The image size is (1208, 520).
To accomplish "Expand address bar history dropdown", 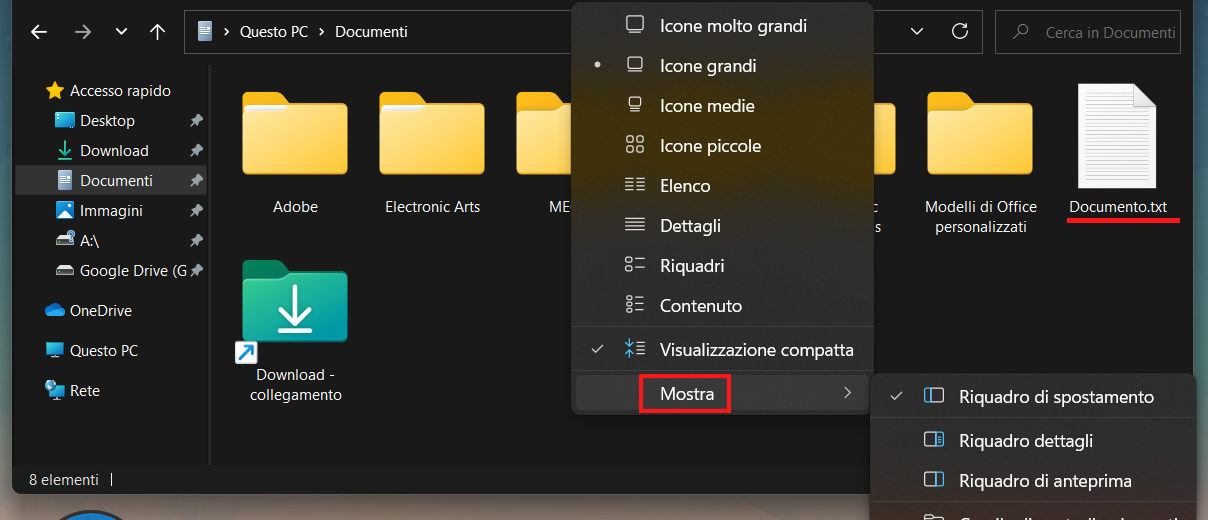I will [917, 32].
